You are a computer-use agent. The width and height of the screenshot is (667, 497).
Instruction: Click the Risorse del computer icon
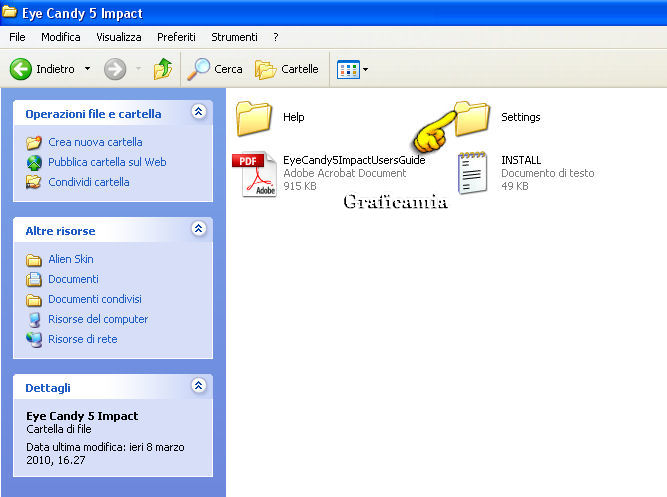(x=34, y=320)
